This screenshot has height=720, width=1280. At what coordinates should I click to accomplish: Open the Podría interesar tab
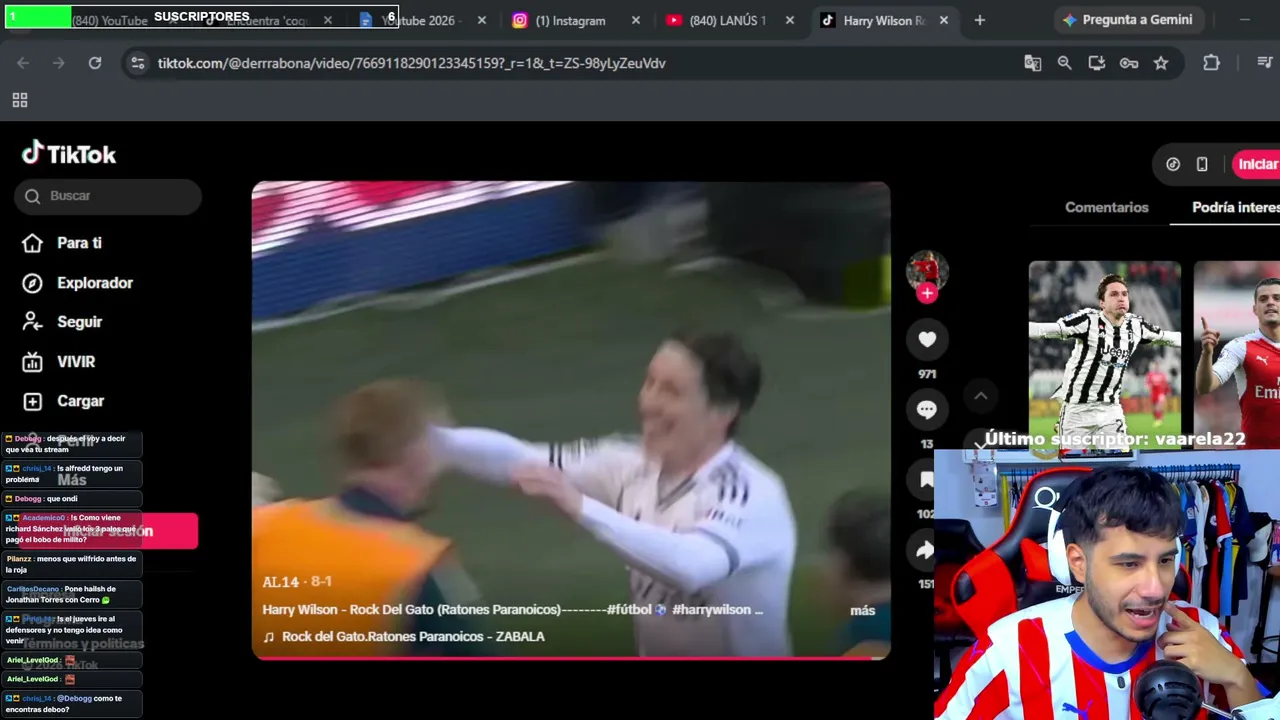pos(1236,207)
